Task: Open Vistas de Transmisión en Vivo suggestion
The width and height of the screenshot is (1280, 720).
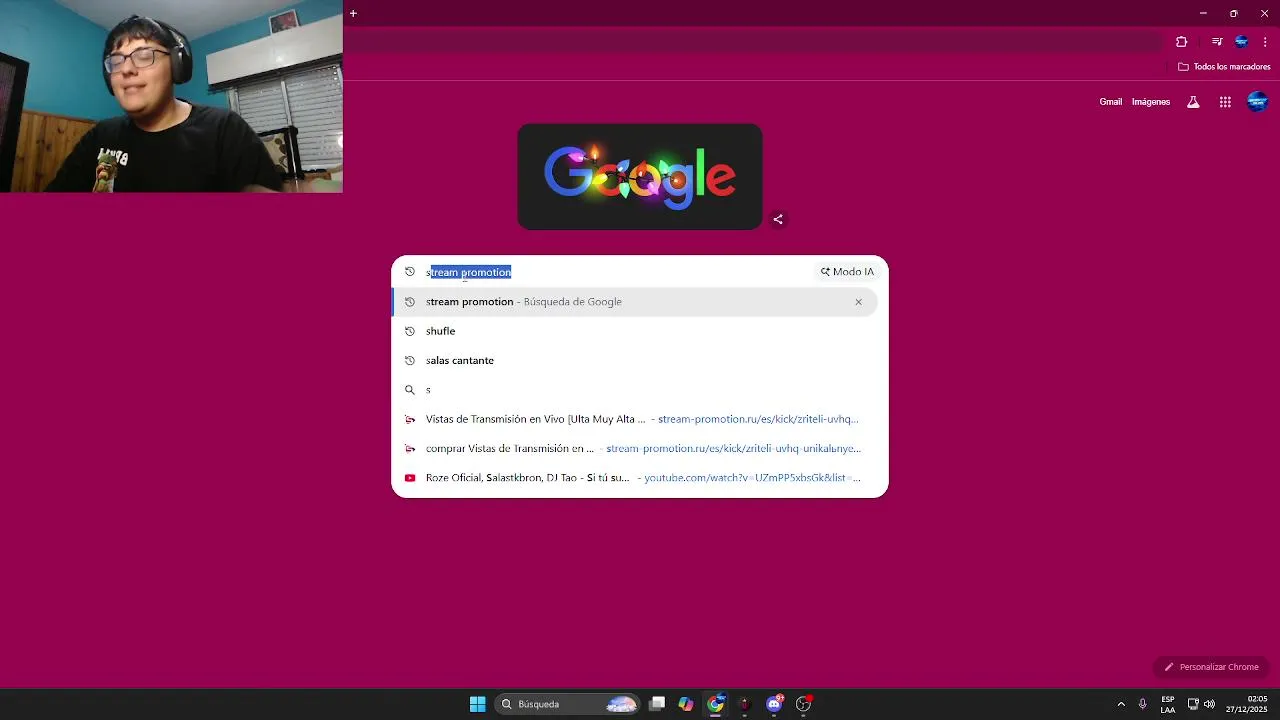Action: pyautogui.click(x=635, y=419)
